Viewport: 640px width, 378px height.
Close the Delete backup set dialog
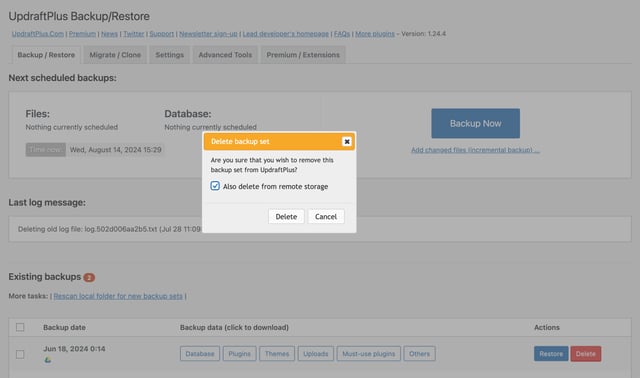pyautogui.click(x=347, y=142)
